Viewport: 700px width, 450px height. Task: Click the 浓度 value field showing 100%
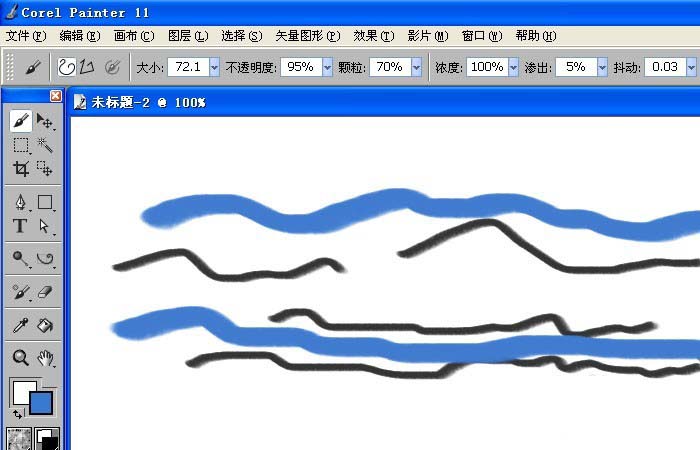point(486,68)
